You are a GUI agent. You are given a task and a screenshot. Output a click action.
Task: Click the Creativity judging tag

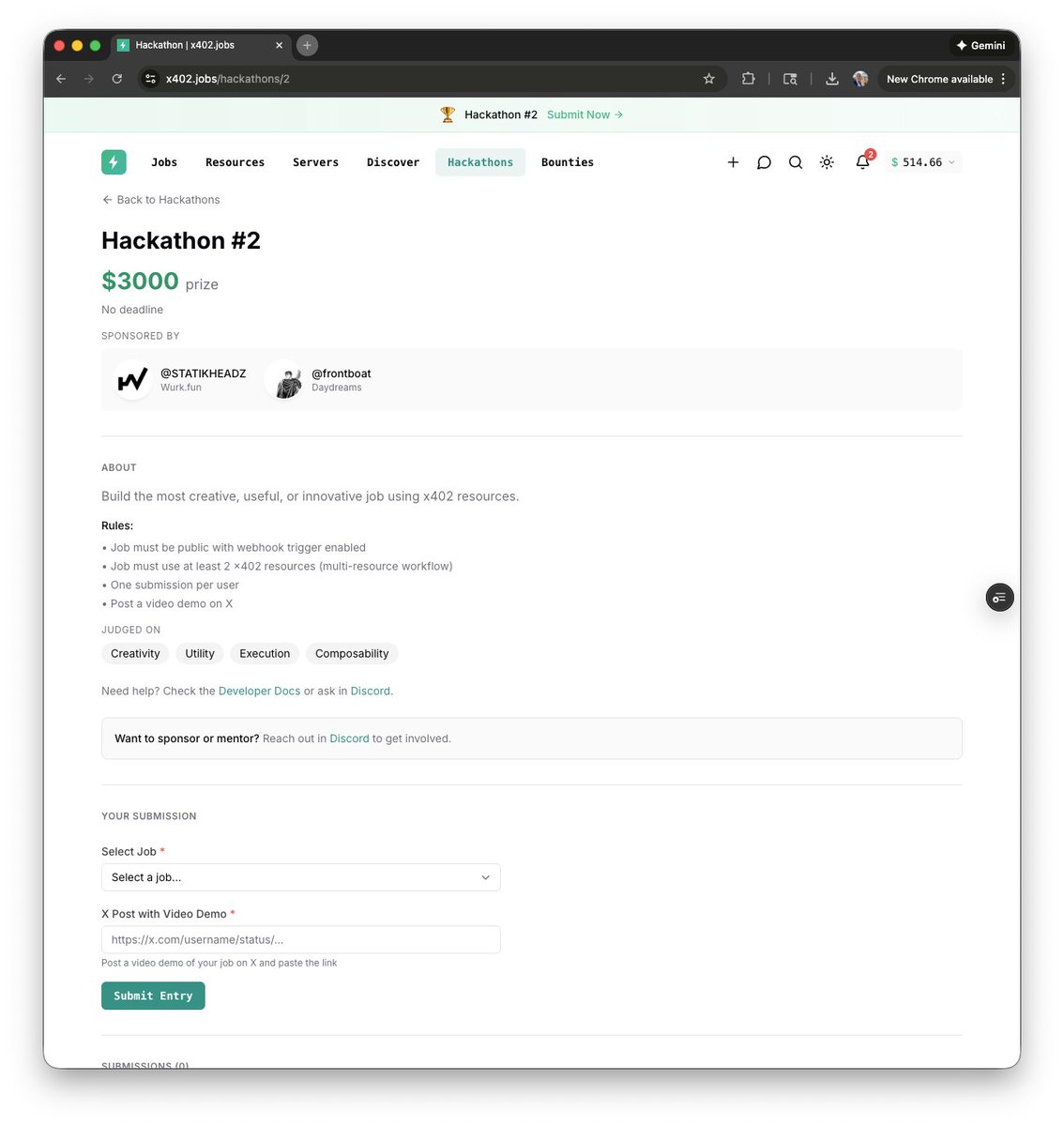point(135,654)
